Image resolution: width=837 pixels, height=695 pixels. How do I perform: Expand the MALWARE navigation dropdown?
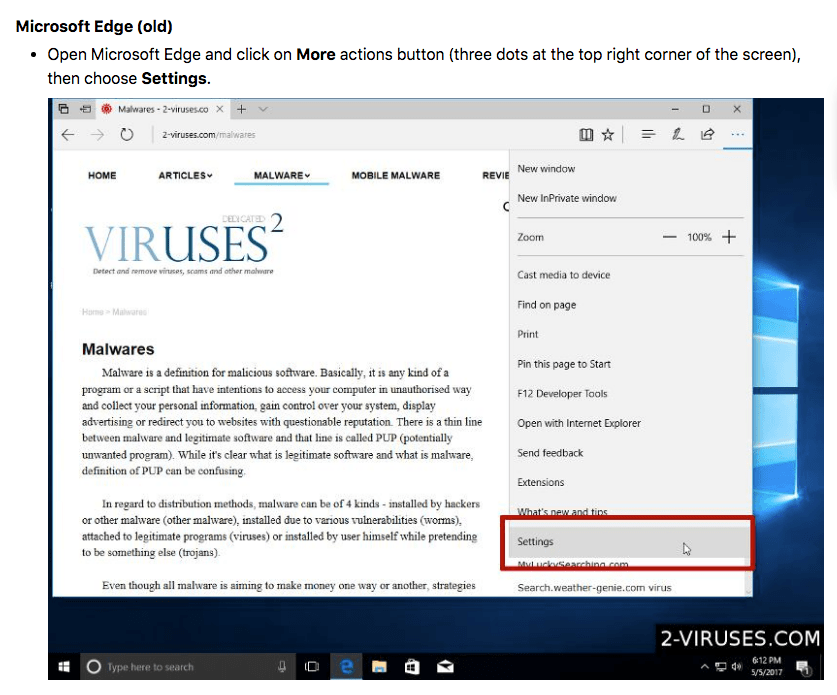(281, 176)
